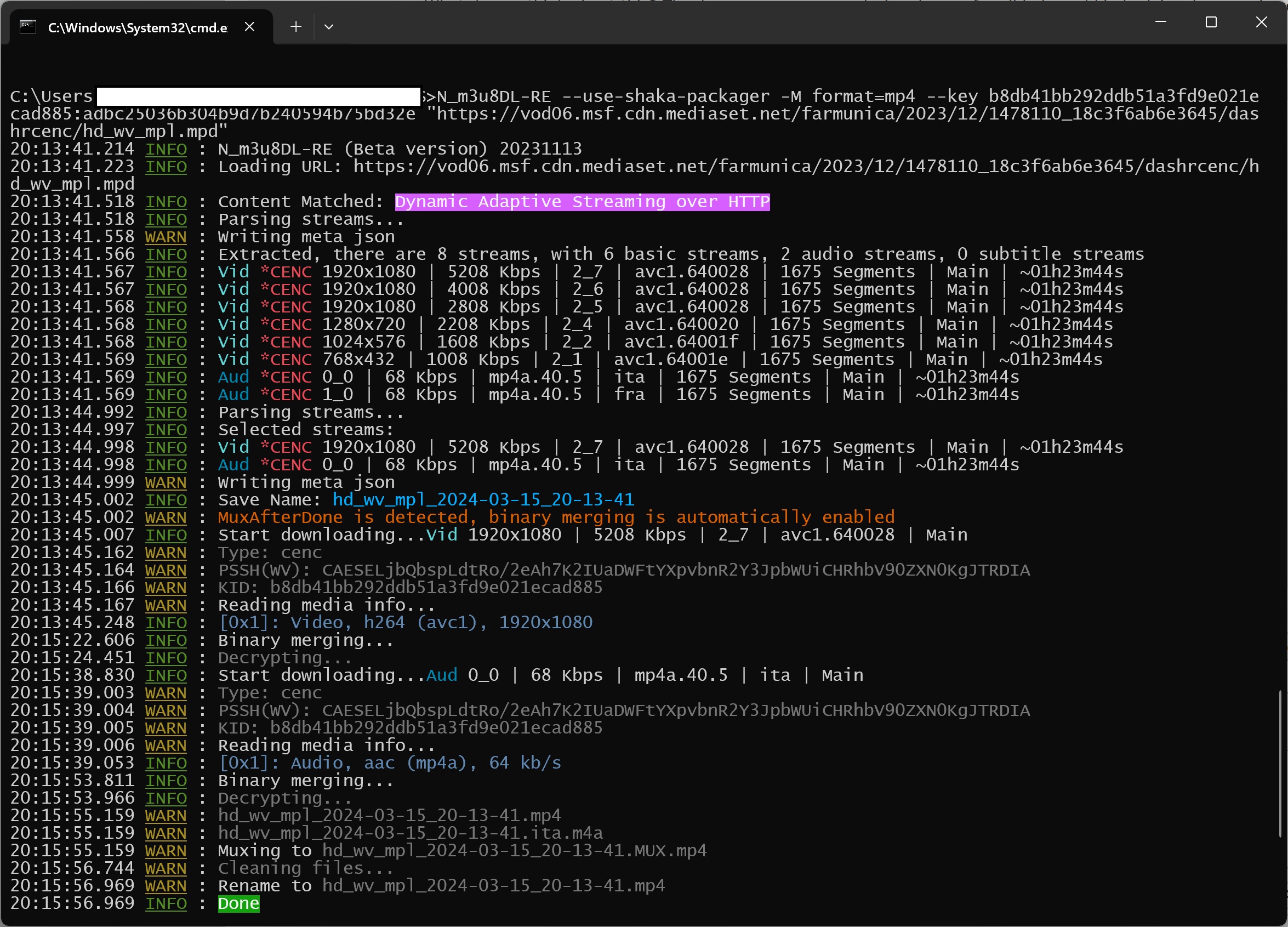Click the green highlighted Done text
This screenshot has height=927, width=1288.
(x=238, y=903)
